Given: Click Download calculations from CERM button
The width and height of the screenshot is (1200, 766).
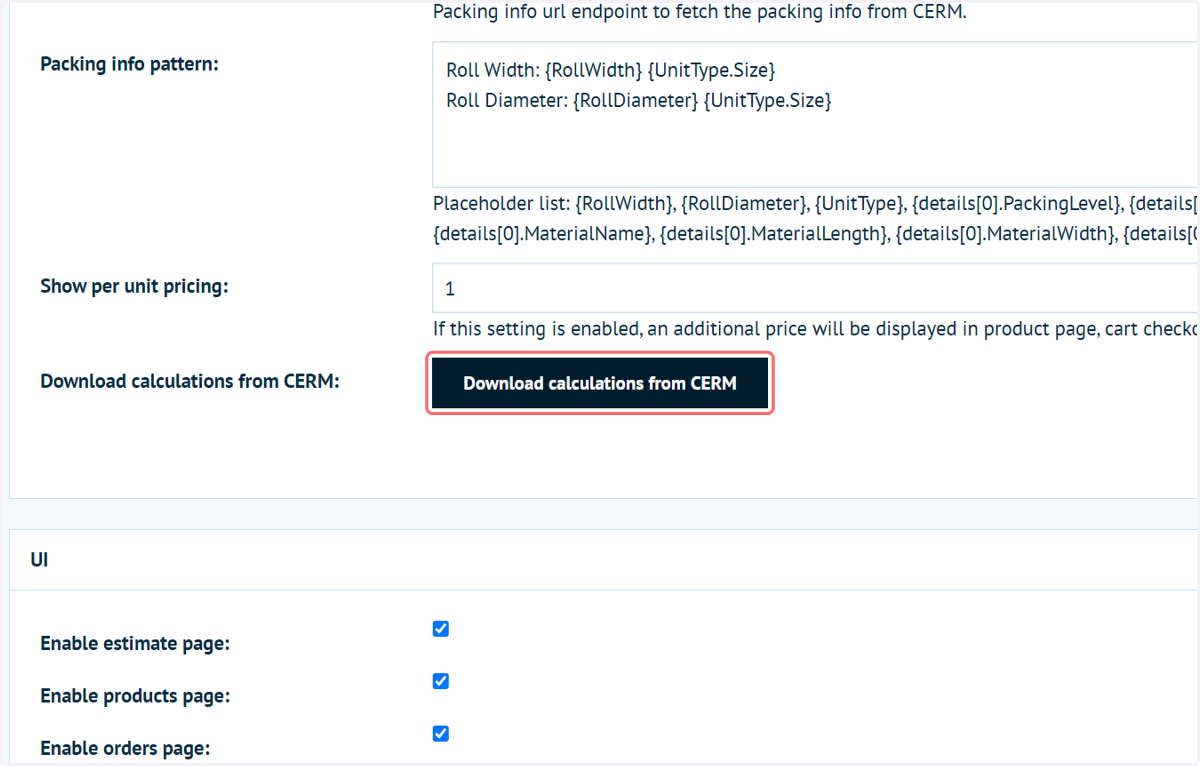Looking at the screenshot, I should (600, 383).
